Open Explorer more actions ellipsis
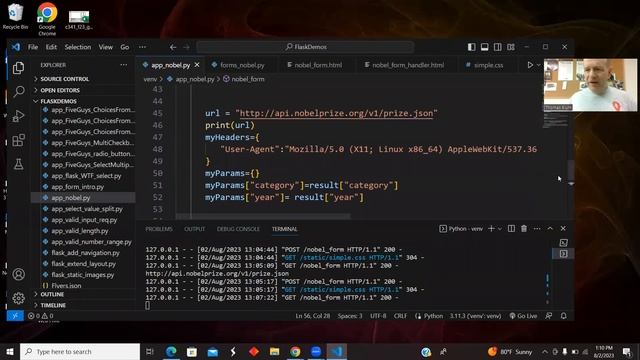Screen dimensions: 640x360 click(x=124, y=65)
